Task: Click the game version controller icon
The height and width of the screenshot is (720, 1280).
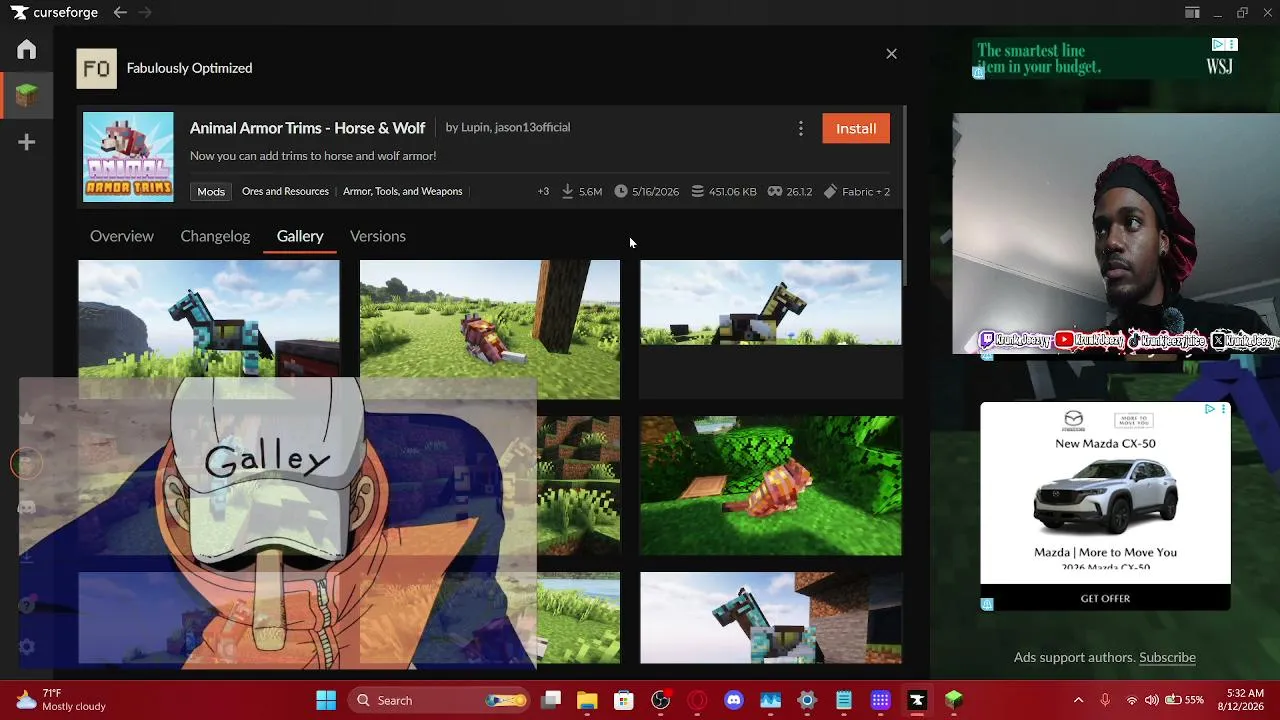Action: pyautogui.click(x=774, y=191)
